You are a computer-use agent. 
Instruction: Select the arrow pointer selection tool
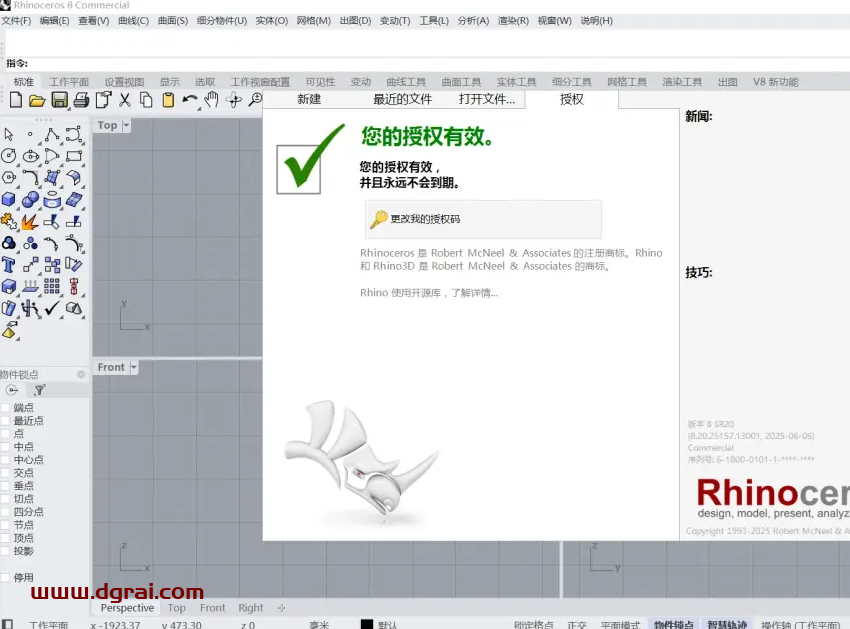(x=9, y=134)
